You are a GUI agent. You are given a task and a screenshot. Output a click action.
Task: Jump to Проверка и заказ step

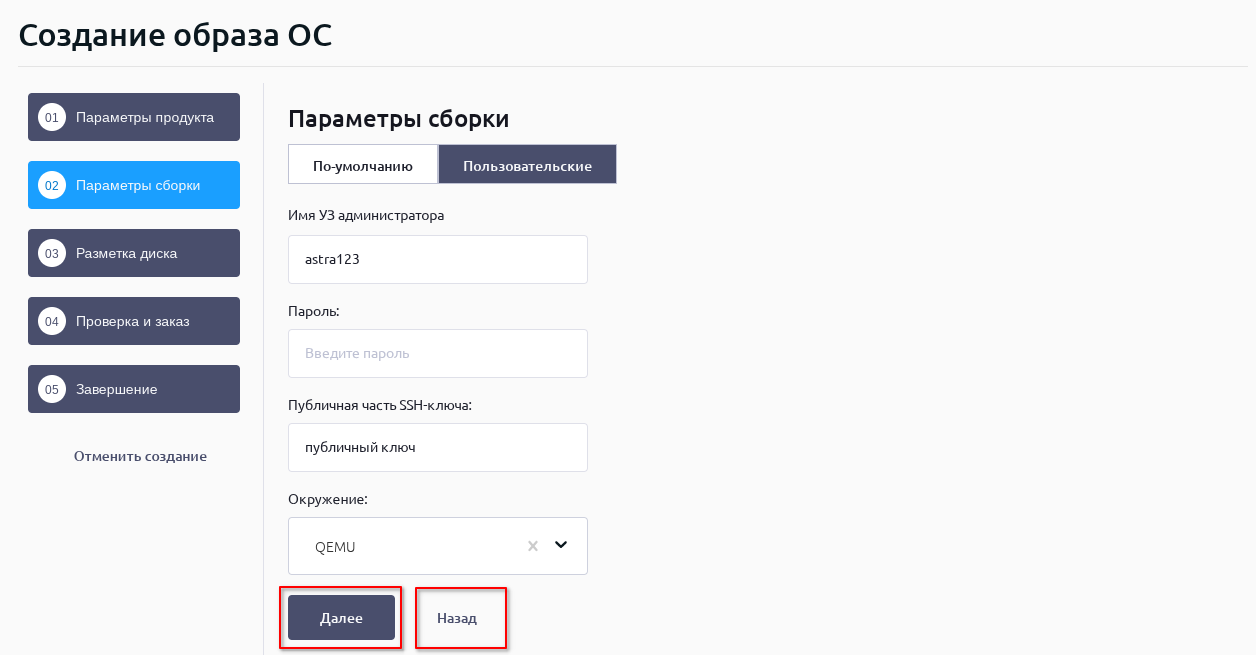tap(133, 321)
